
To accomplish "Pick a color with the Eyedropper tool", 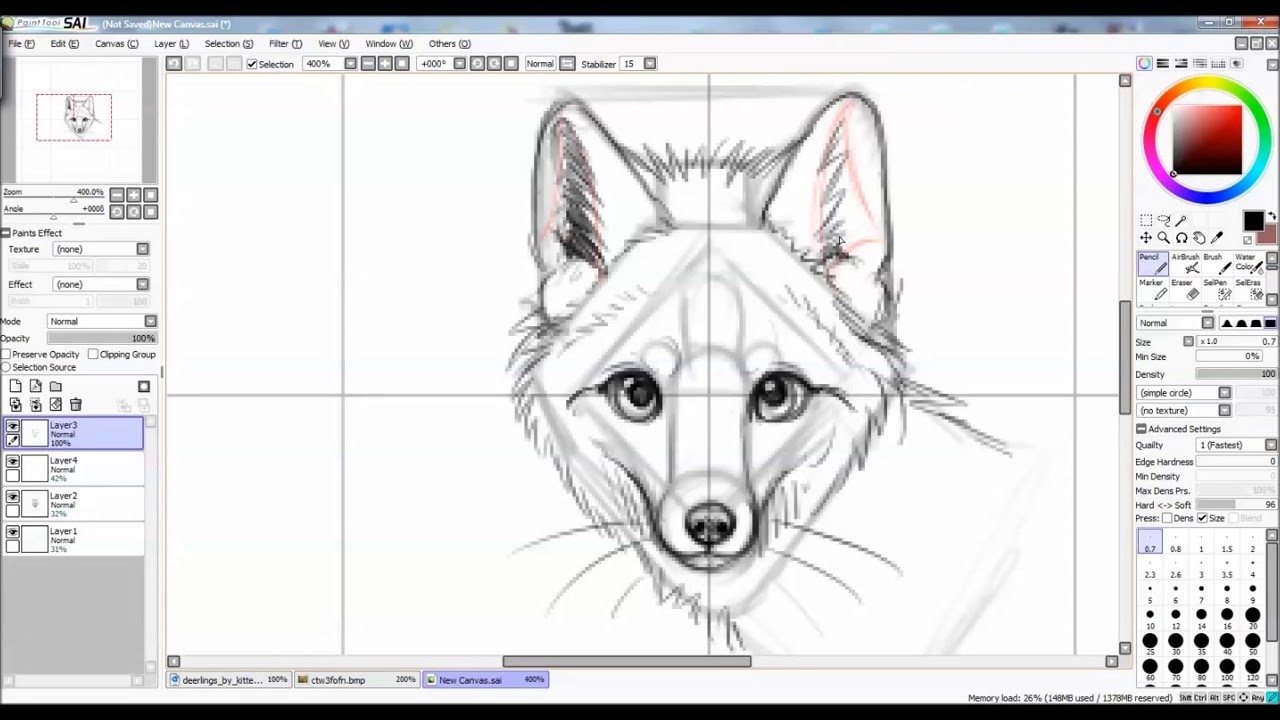I will (x=1216, y=238).
